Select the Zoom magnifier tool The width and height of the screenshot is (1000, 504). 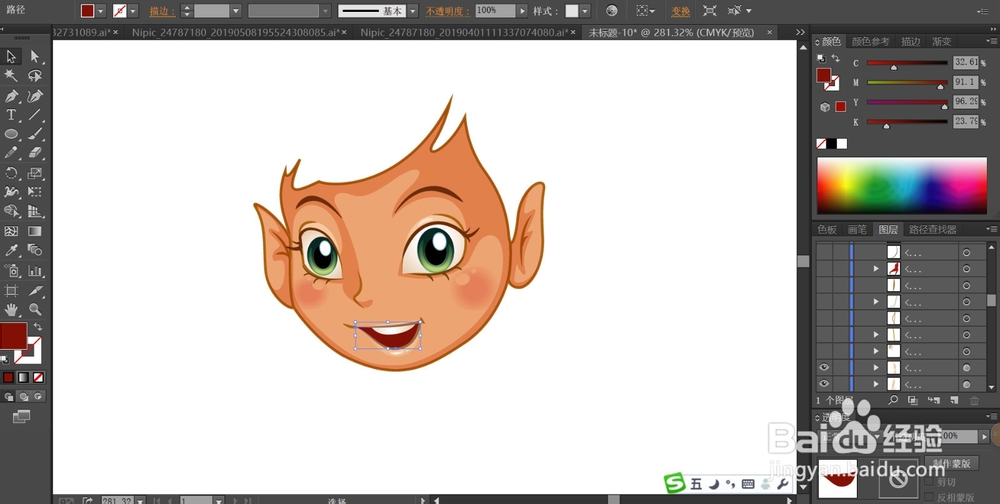point(34,310)
